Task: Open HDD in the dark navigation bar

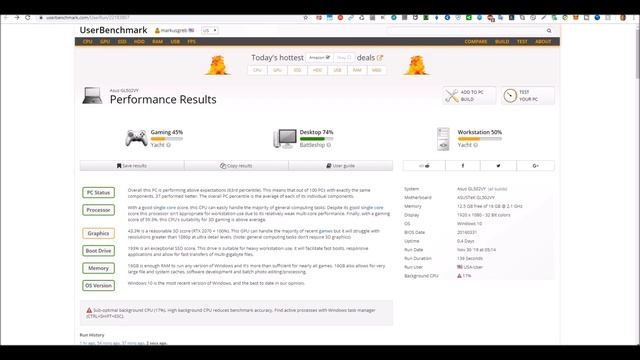Action: 139,42
